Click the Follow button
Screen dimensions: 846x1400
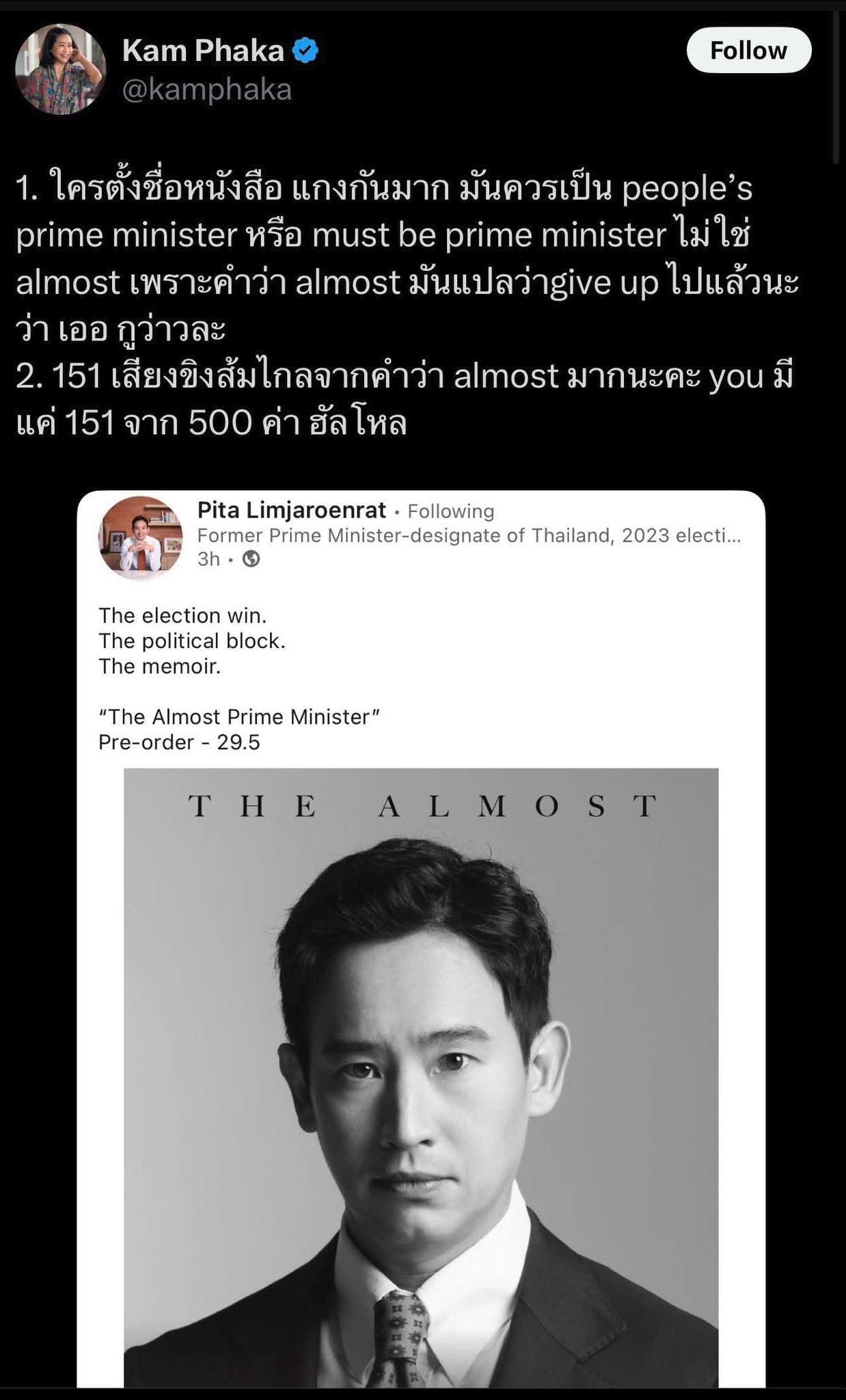(x=748, y=50)
